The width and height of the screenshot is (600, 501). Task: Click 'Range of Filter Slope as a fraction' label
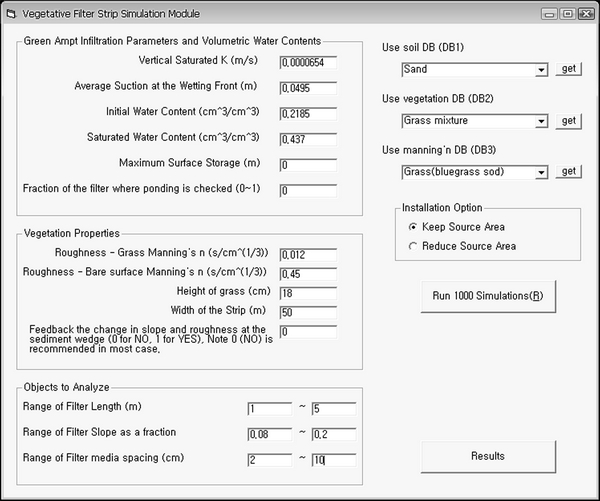[99, 432]
